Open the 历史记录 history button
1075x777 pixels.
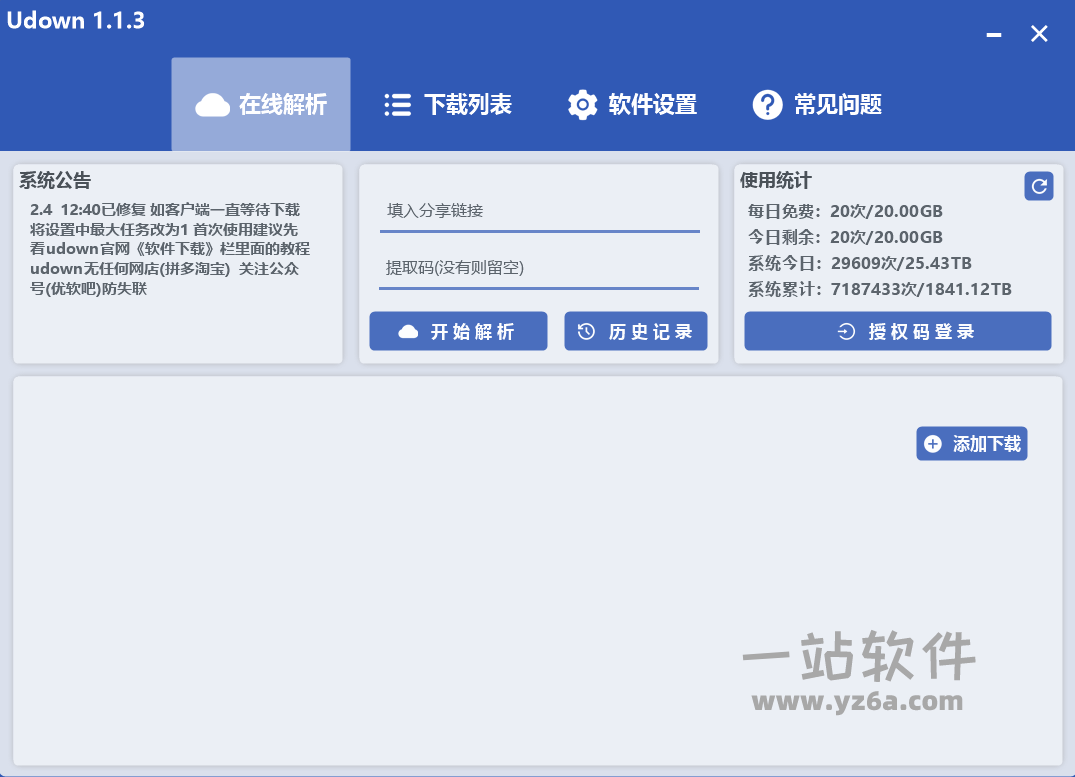click(x=636, y=331)
